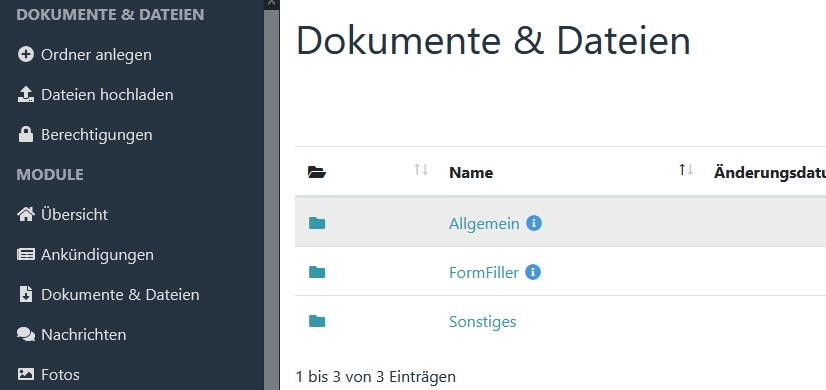Viewport: 826px width, 390px height.
Task: Click the upload icon for Dateien hochladen
Action: pyautogui.click(x=25, y=94)
